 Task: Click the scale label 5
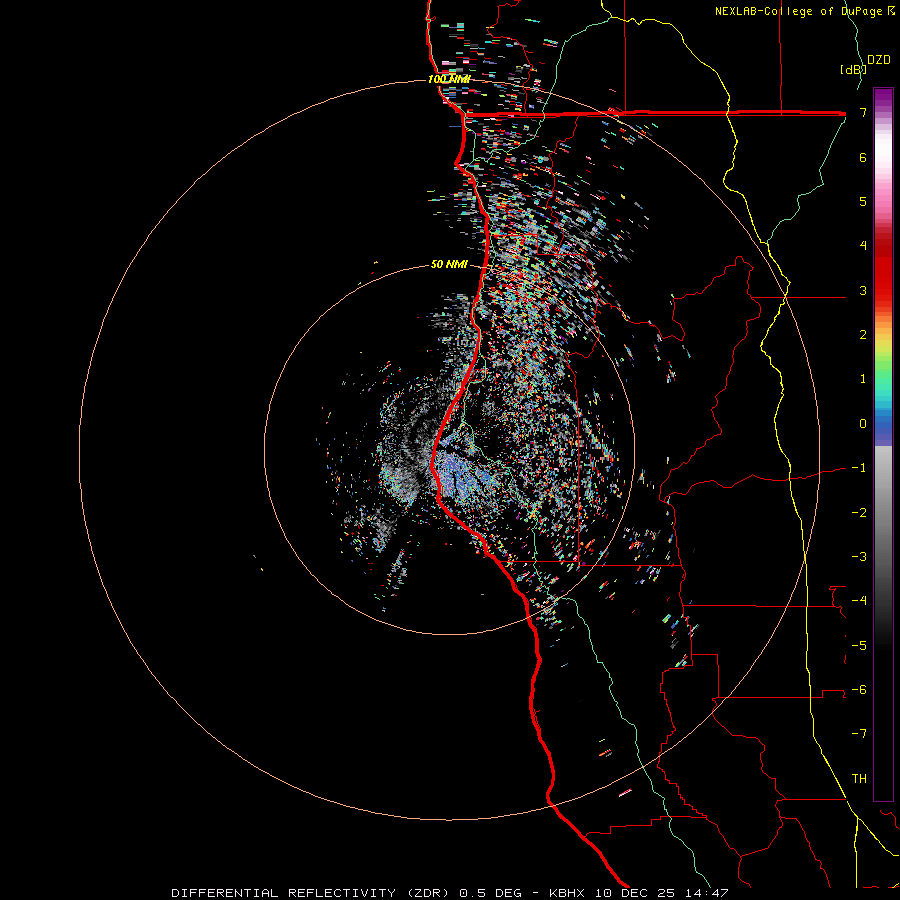(863, 201)
